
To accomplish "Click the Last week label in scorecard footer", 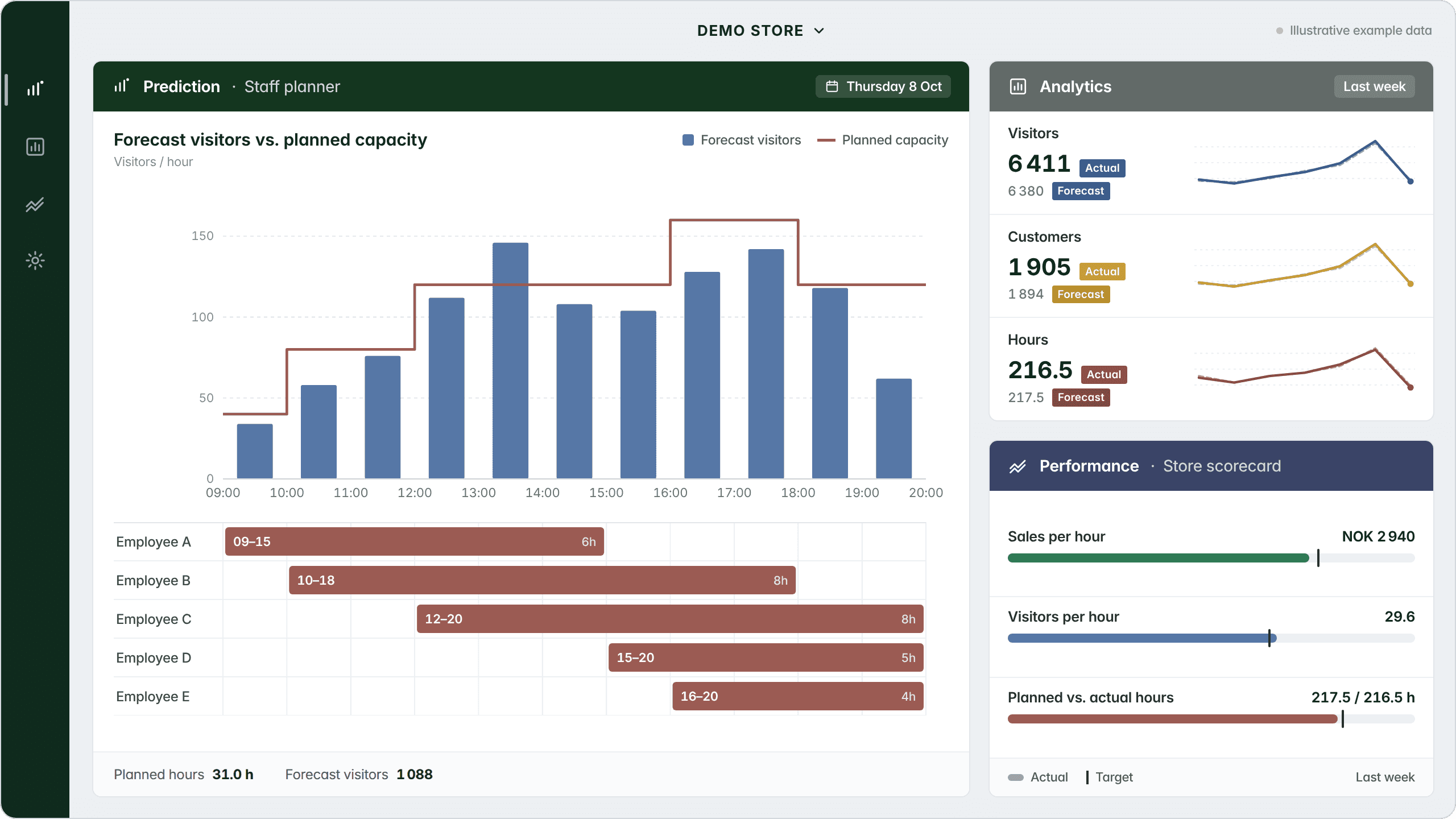I will (x=1385, y=777).
